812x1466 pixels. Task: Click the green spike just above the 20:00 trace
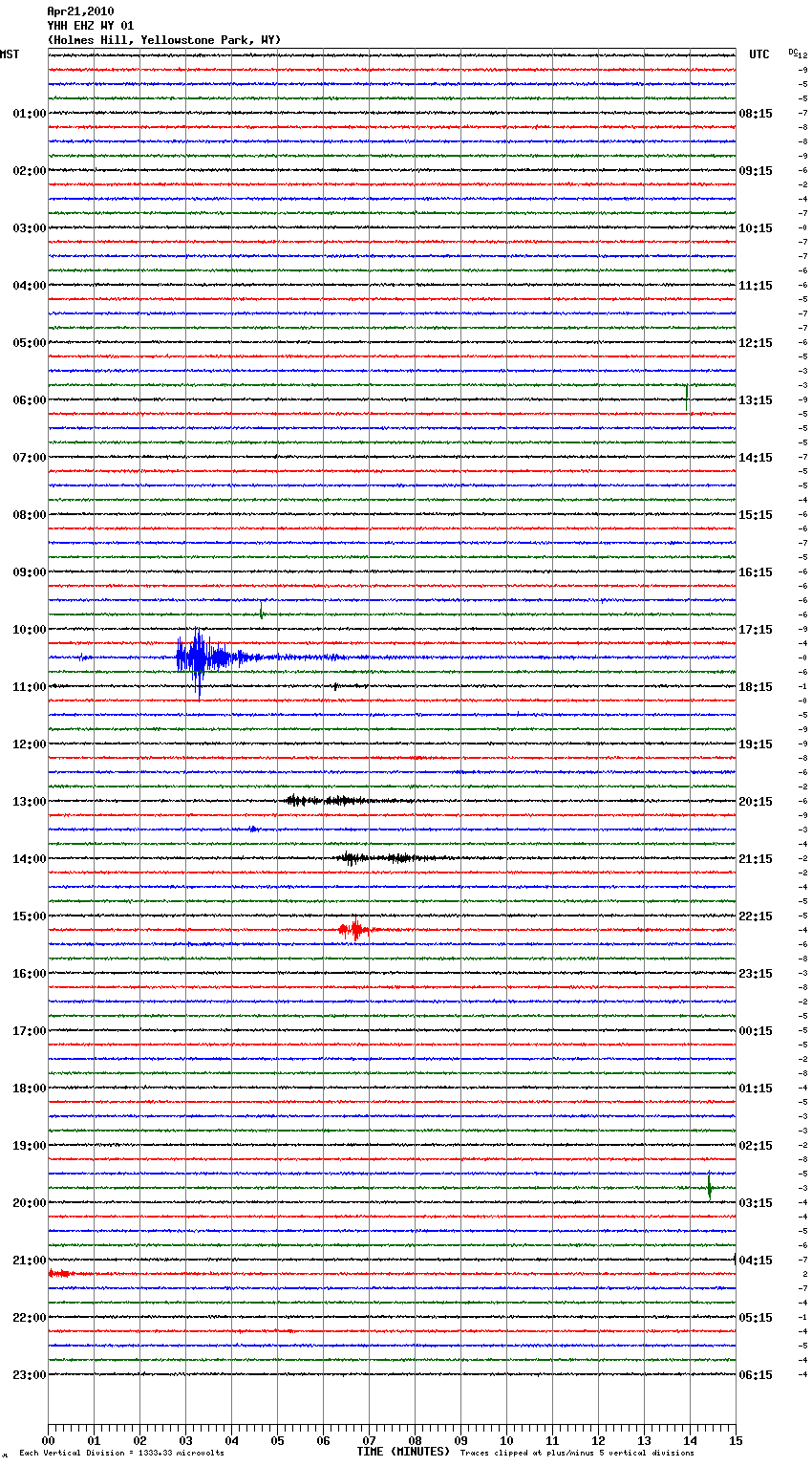710,1186
